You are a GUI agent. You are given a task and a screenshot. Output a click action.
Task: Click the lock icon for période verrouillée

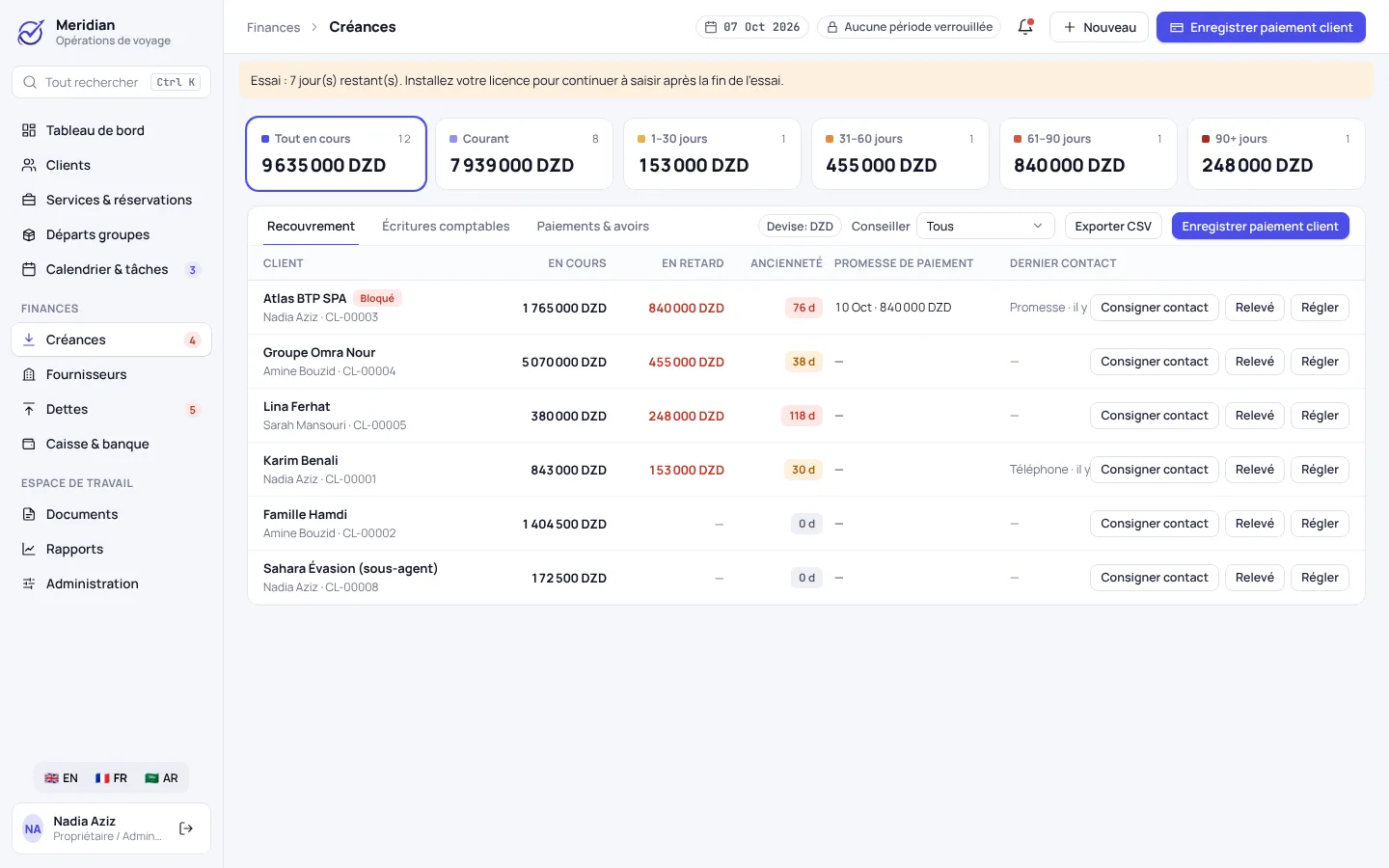coord(832,27)
